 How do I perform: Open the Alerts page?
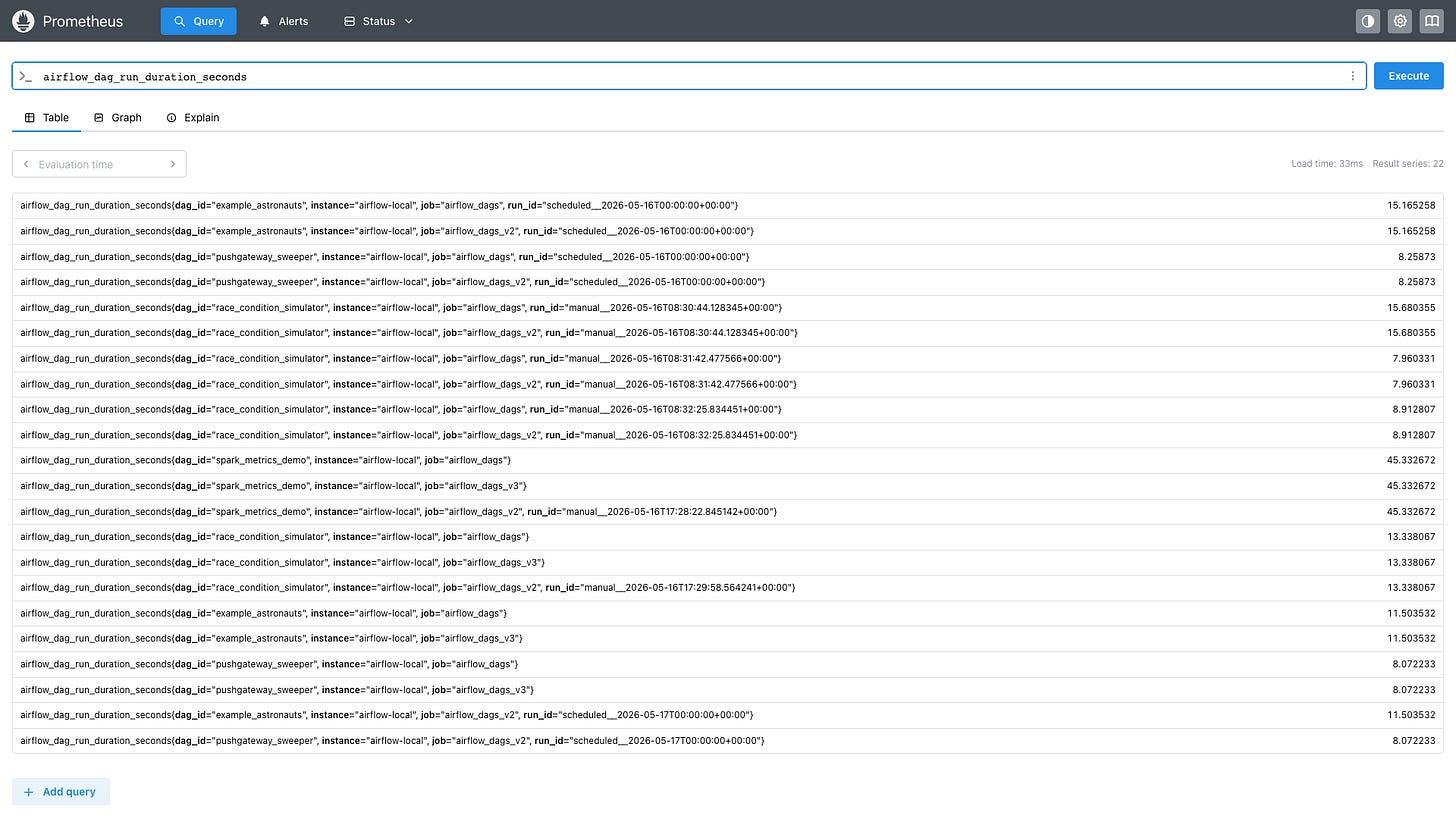283,21
